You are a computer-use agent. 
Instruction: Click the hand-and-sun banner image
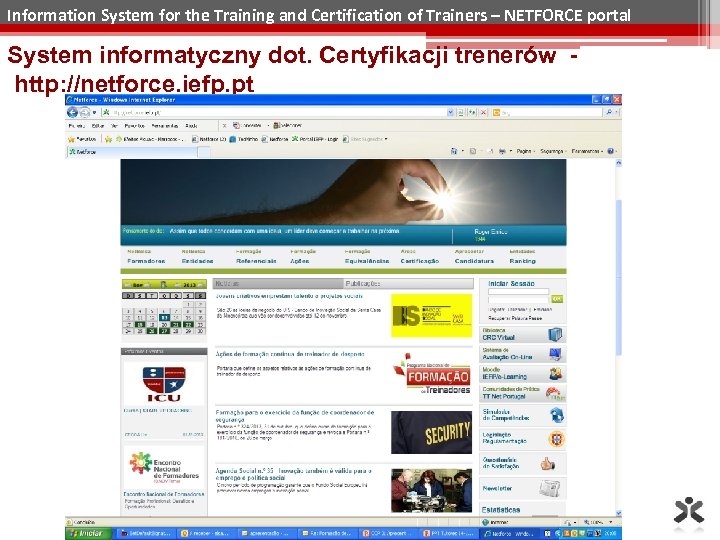[x=343, y=192]
